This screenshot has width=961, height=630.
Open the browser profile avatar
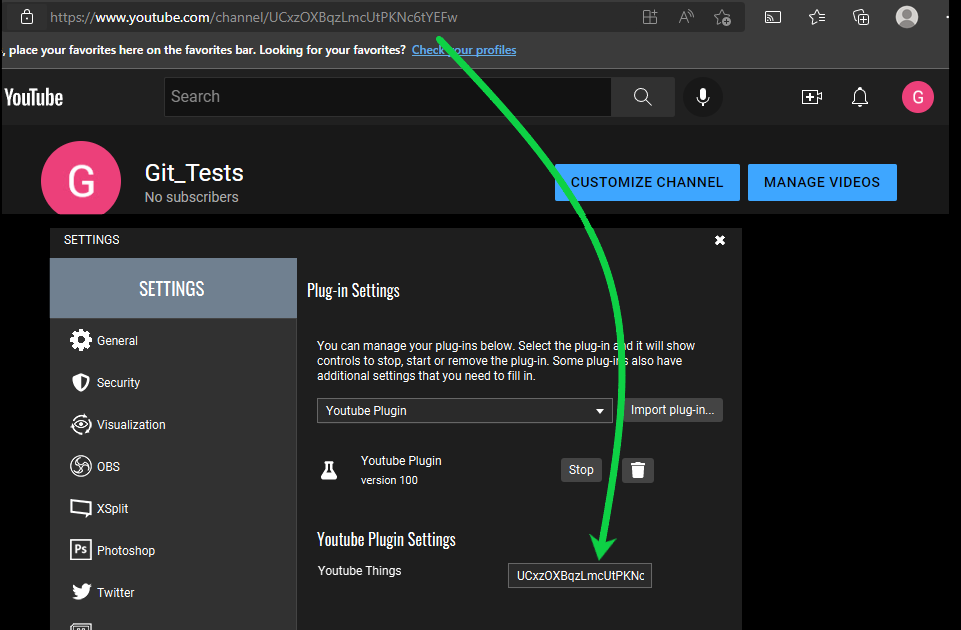point(906,17)
